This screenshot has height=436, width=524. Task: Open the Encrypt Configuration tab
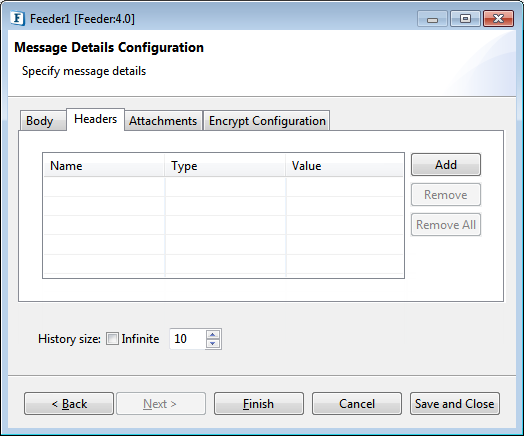[267, 121]
